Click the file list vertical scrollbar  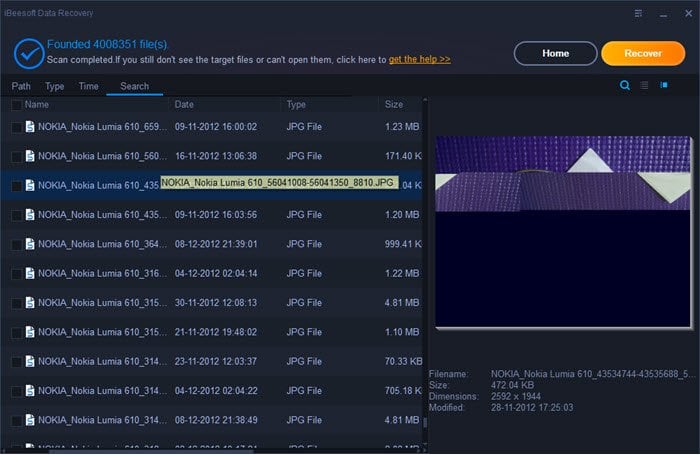[x=425, y=272]
